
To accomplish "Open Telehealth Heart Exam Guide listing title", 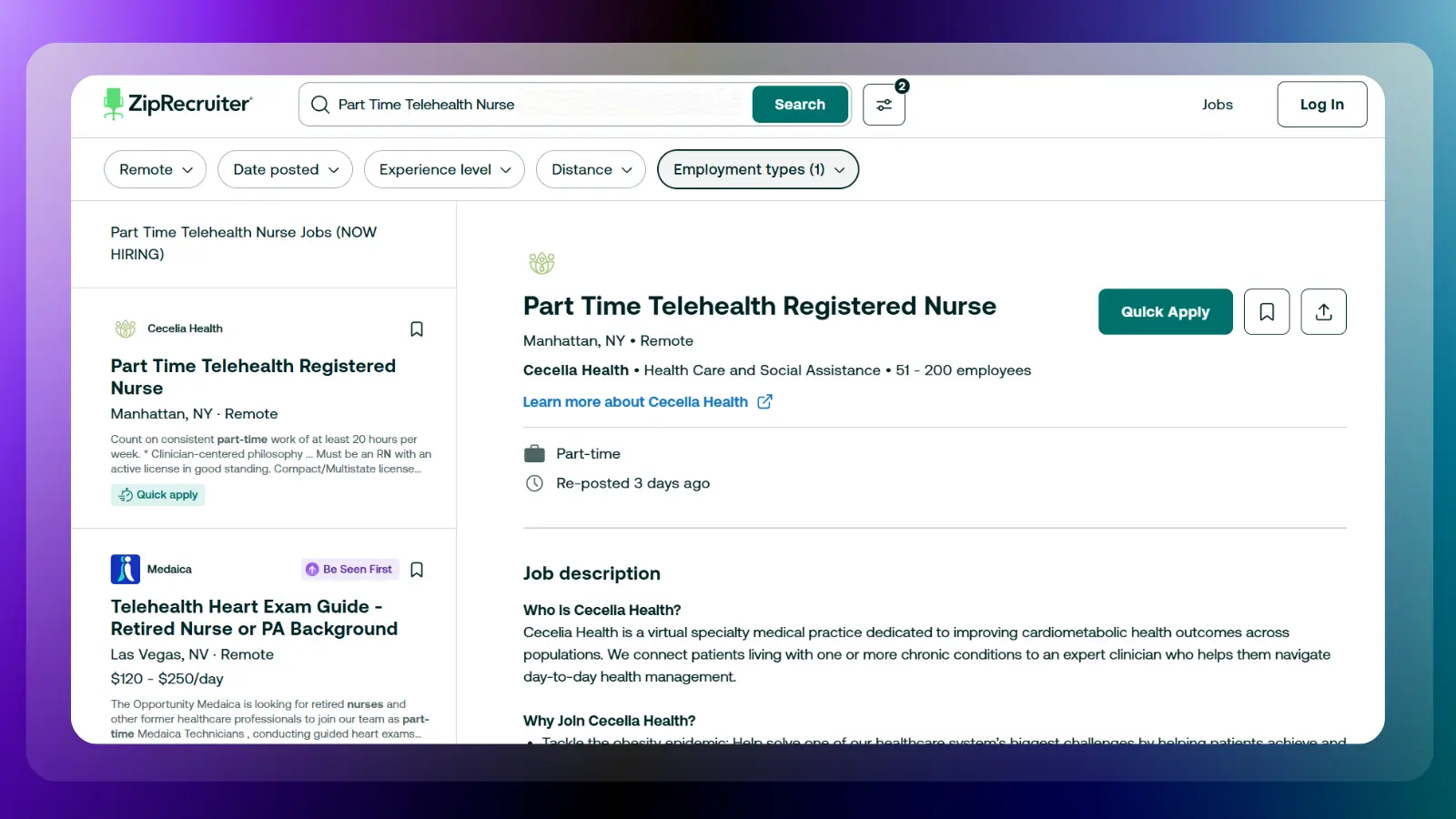I will [254, 618].
